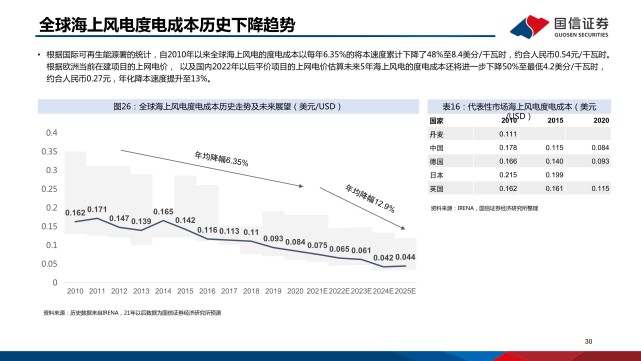Click x-axis label 2019
The image size is (641, 361).
click(x=273, y=291)
